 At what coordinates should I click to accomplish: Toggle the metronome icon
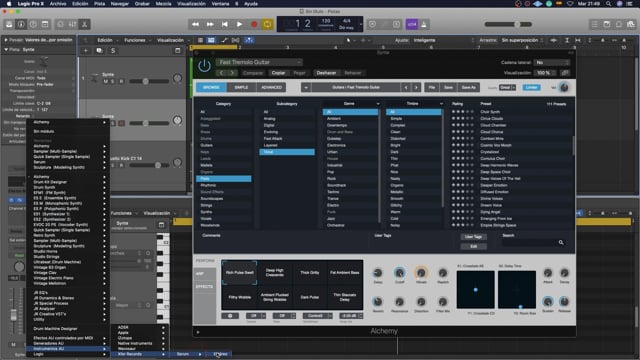point(424,24)
